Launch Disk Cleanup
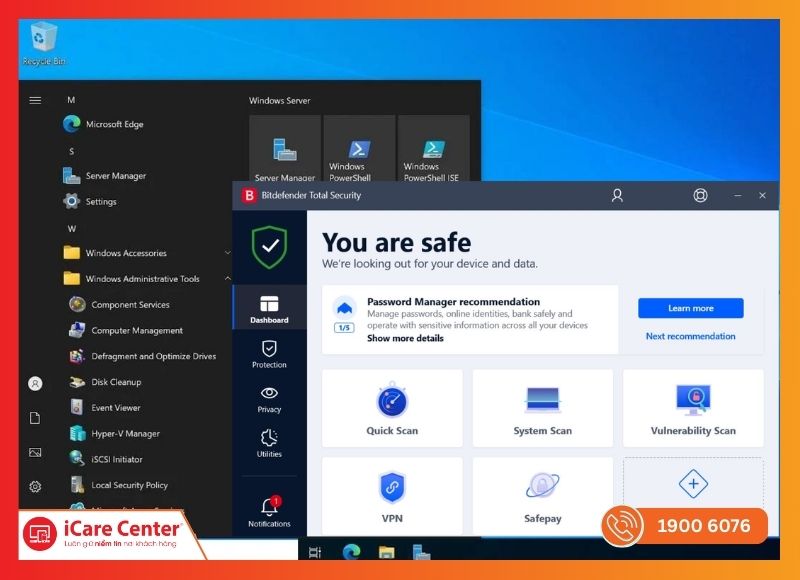This screenshot has height=580, width=800. (x=106, y=382)
